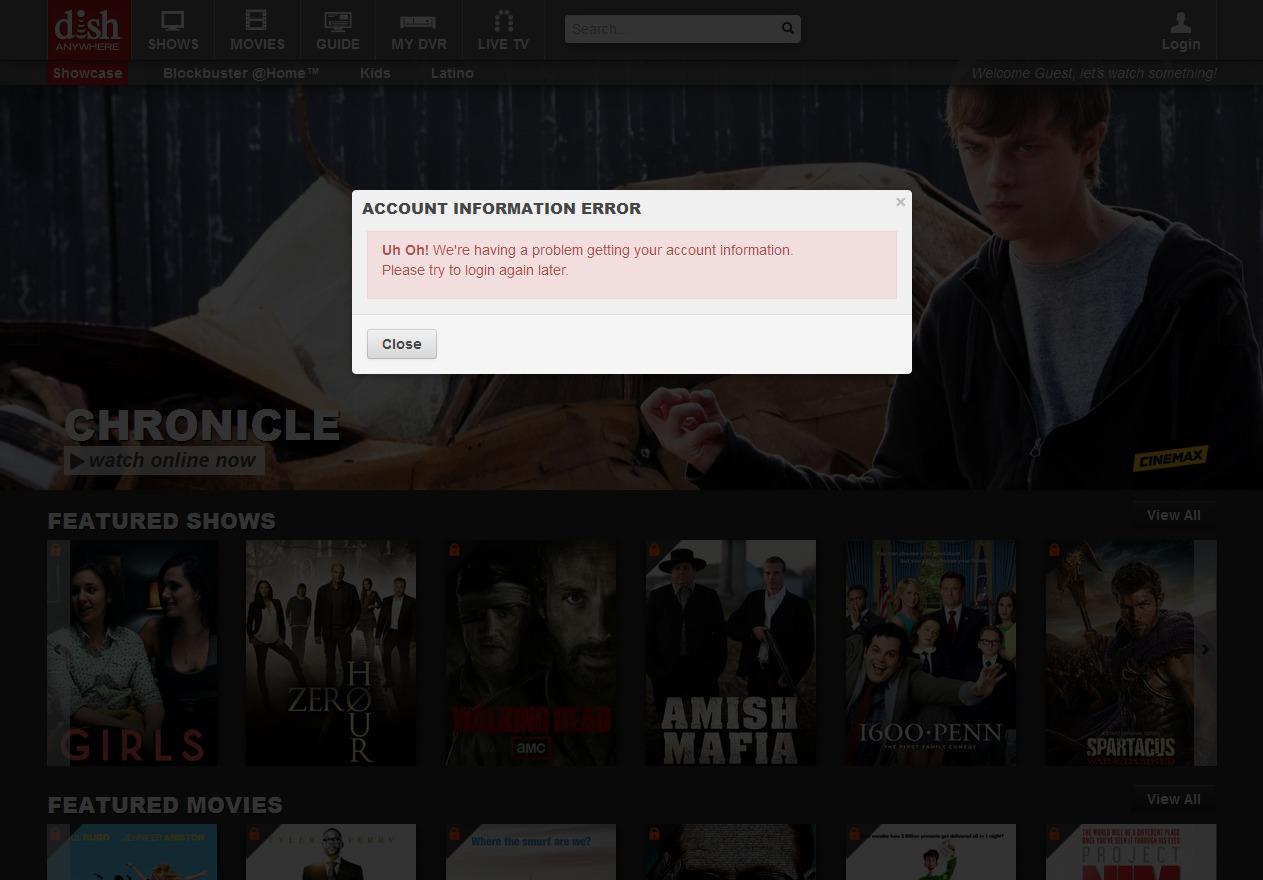
Task: Click the Chronicle banner title
Action: pos(202,425)
